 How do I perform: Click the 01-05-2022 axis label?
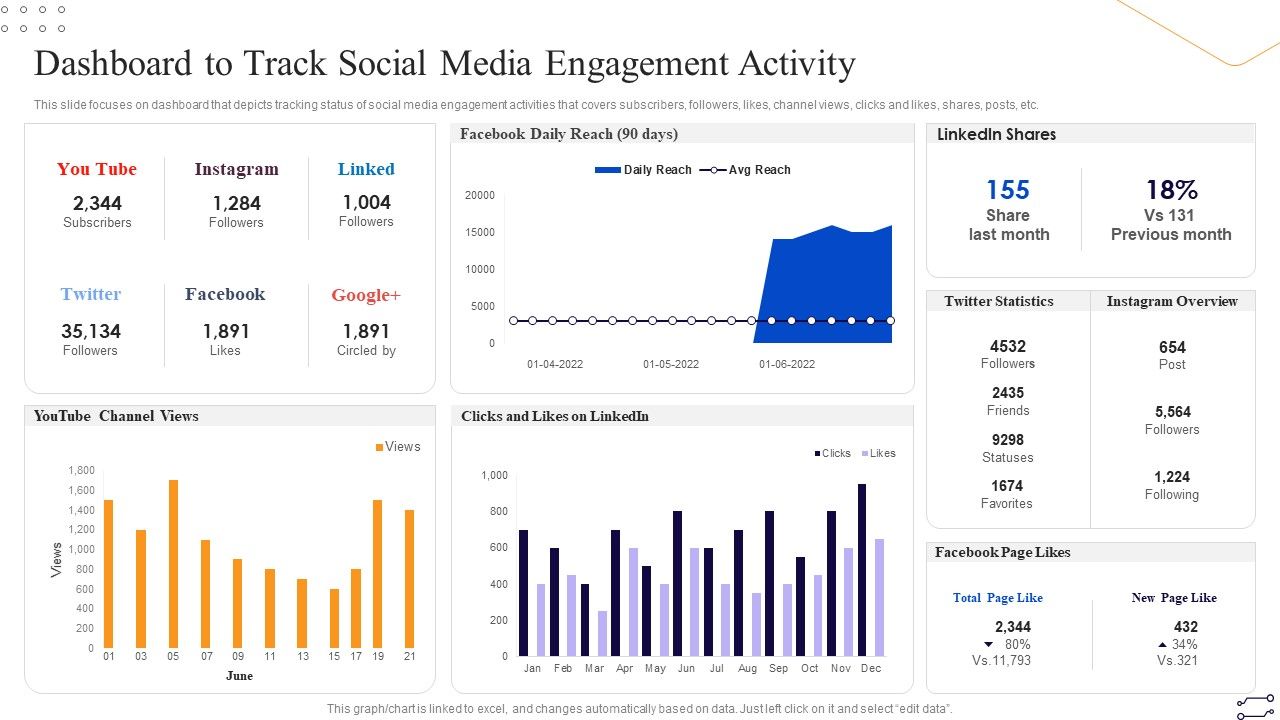pos(671,364)
